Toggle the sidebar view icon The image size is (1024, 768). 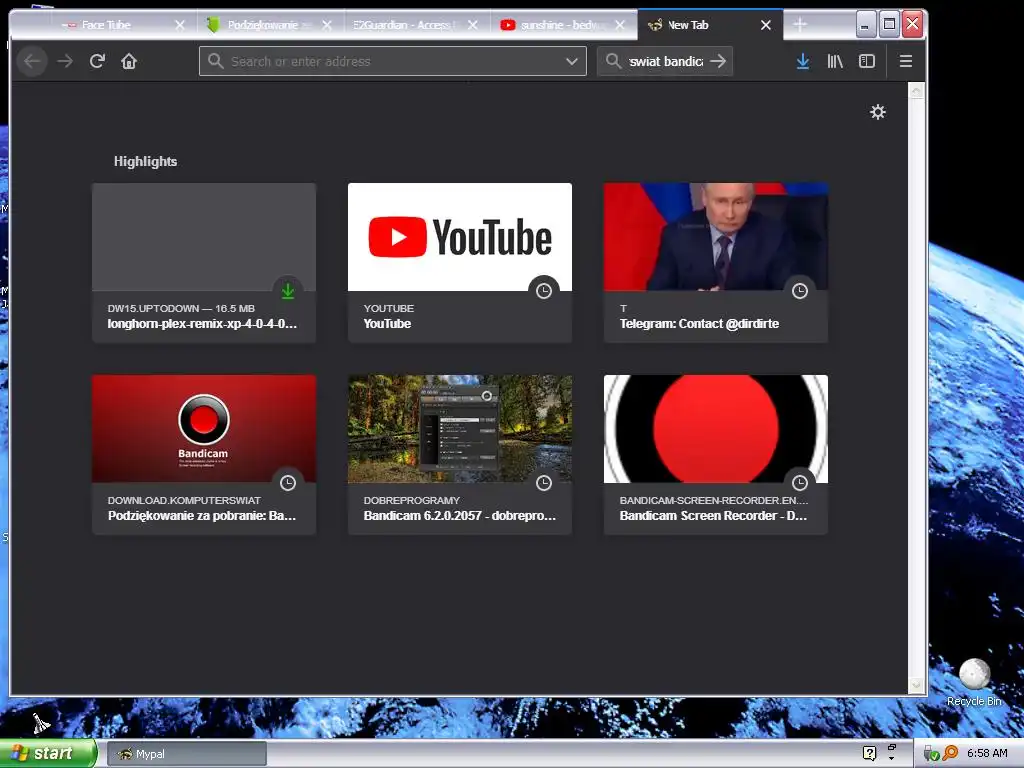[867, 61]
